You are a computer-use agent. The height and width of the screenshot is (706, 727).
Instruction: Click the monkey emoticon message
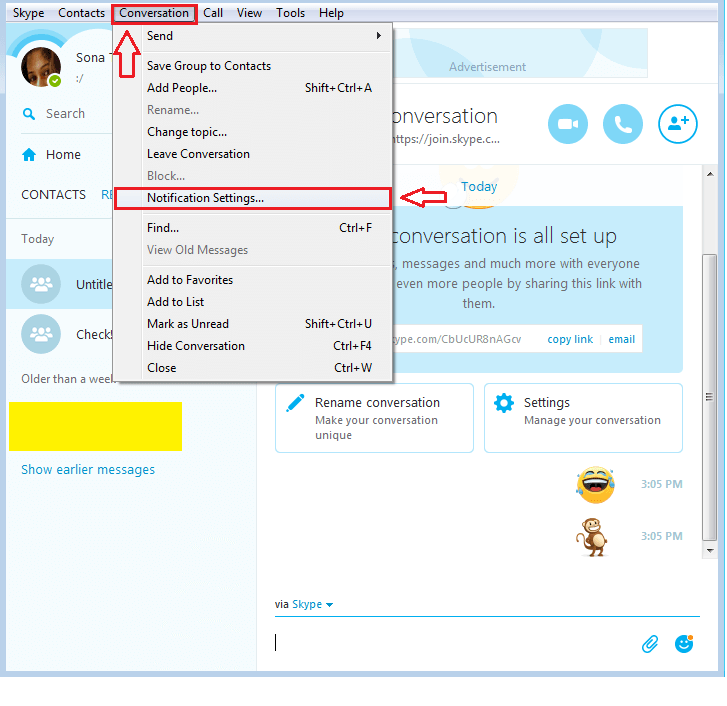[592, 537]
